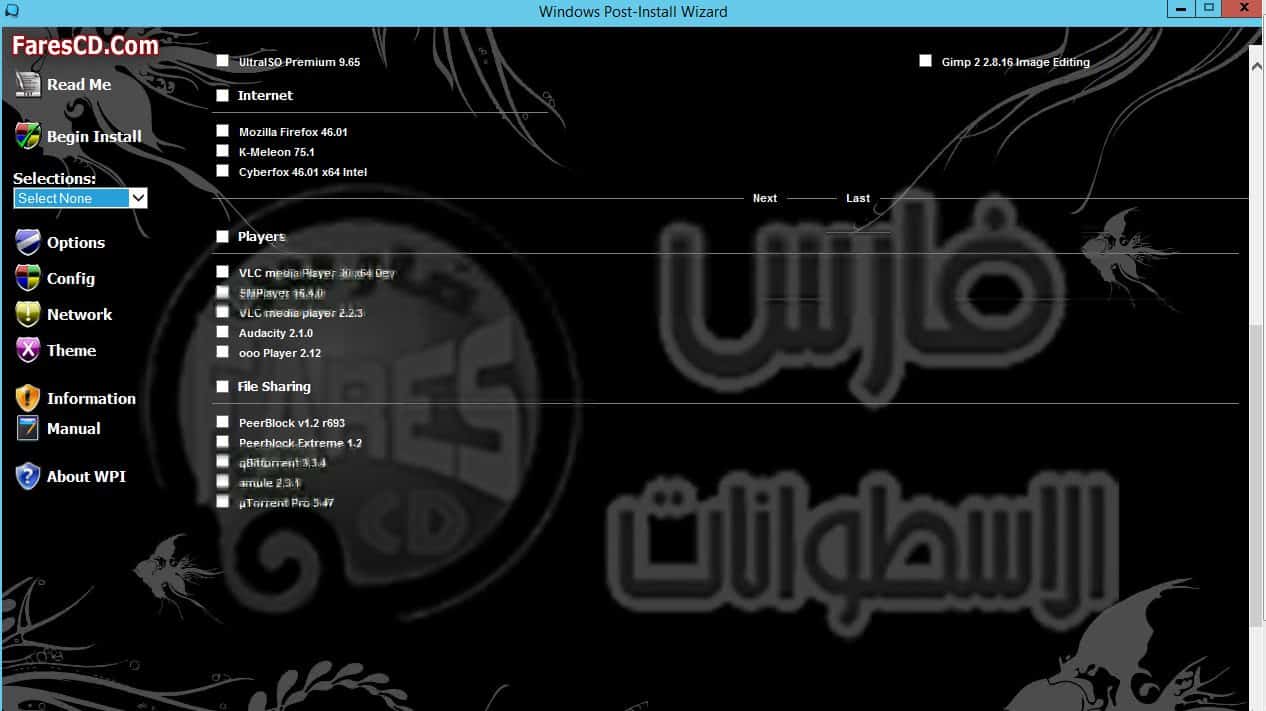Click the Manual notebook icon
This screenshot has width=1266, height=711.
click(x=28, y=428)
